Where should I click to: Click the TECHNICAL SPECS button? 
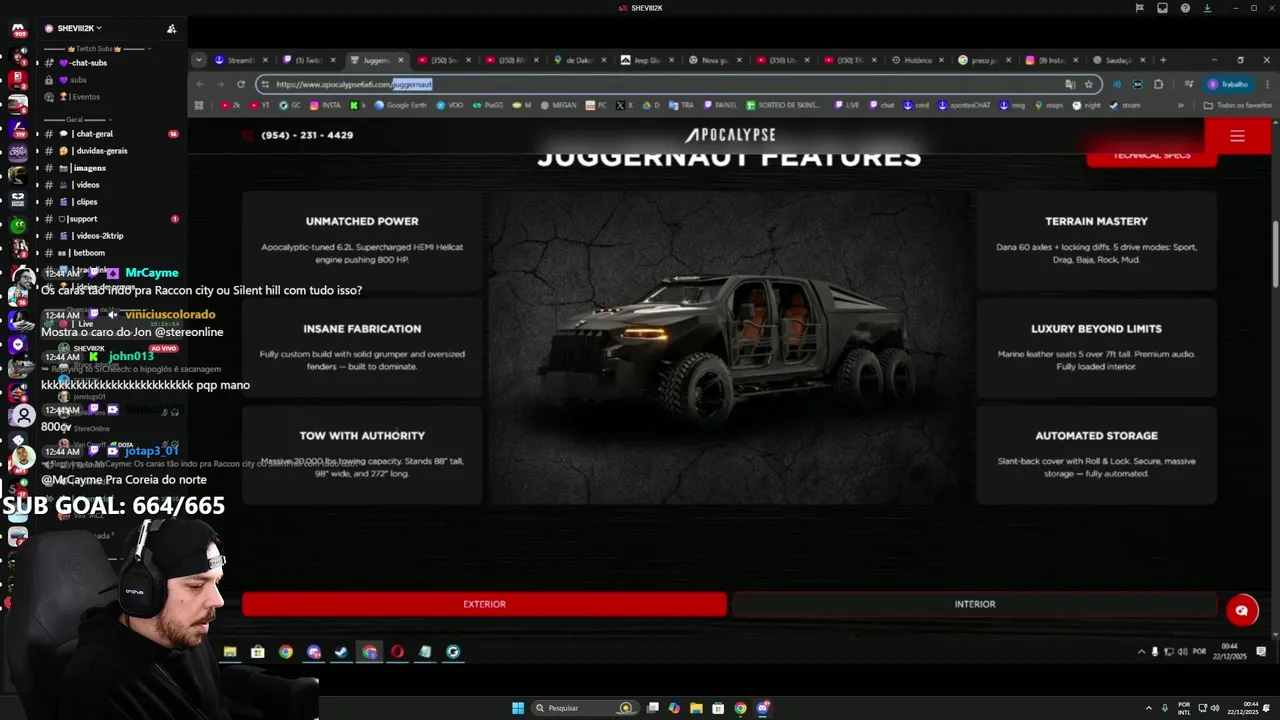tap(1152, 156)
